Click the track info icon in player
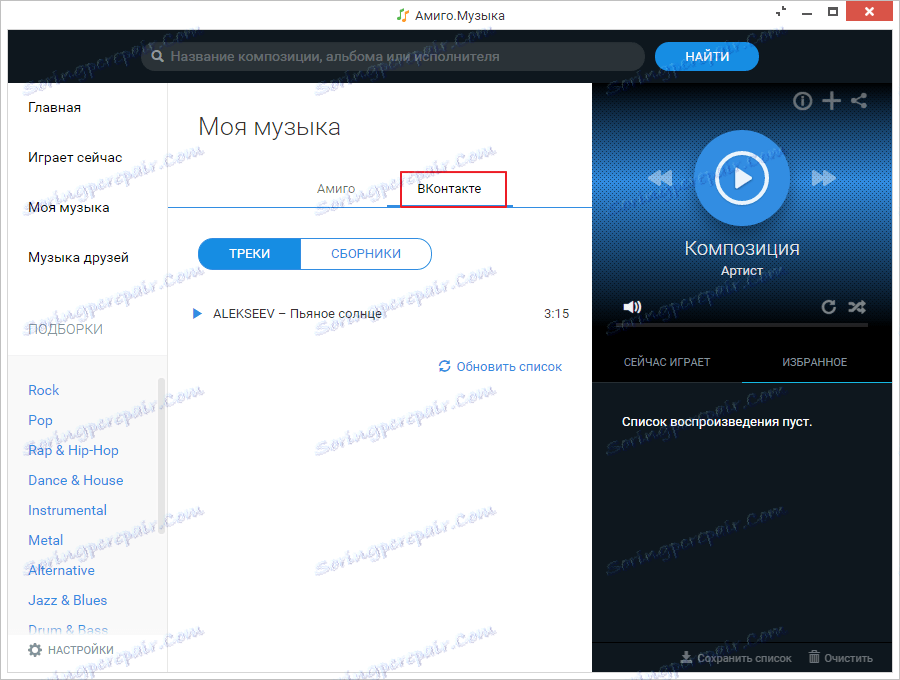This screenshot has height=680, width=900. point(802,102)
